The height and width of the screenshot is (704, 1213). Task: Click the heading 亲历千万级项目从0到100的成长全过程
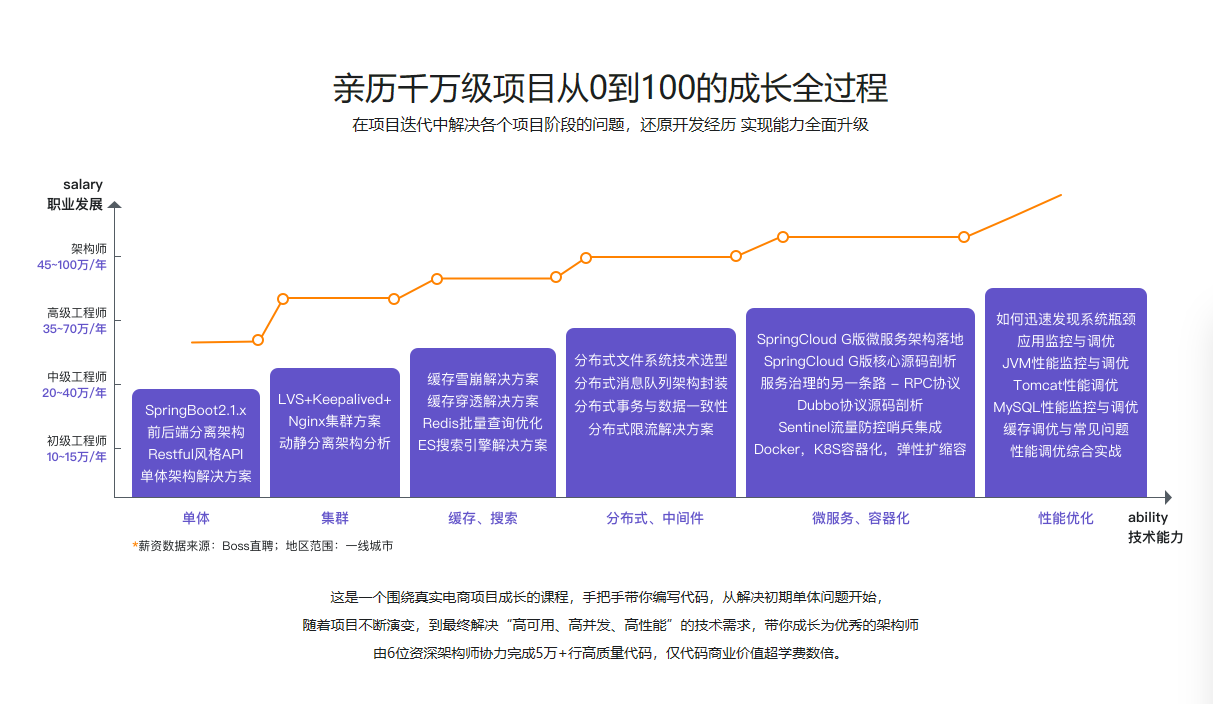click(610, 88)
